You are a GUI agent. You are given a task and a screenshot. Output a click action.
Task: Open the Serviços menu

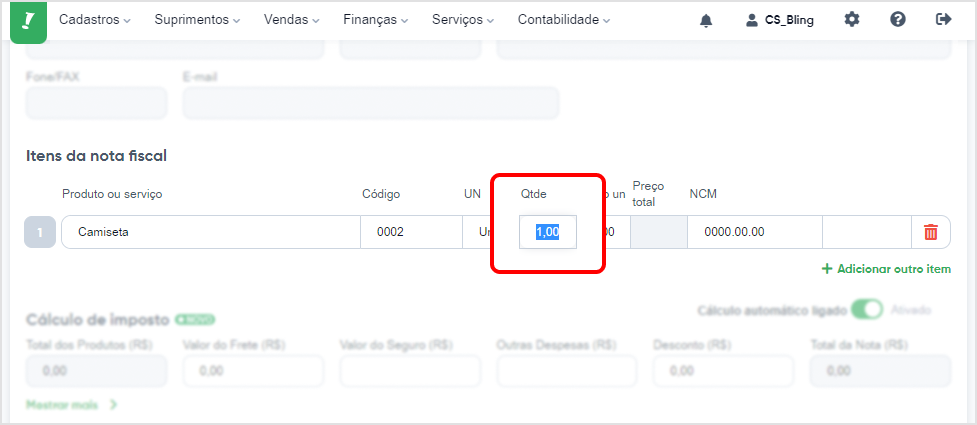(463, 20)
